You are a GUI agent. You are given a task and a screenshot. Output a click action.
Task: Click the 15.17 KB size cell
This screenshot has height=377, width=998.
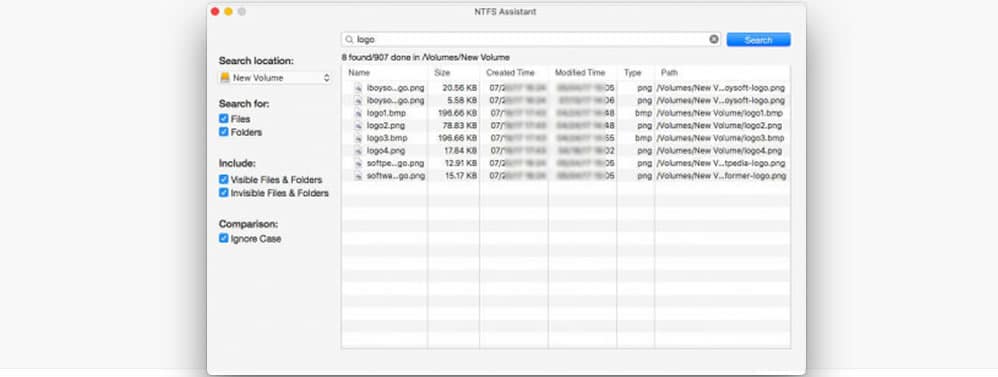tap(460, 175)
